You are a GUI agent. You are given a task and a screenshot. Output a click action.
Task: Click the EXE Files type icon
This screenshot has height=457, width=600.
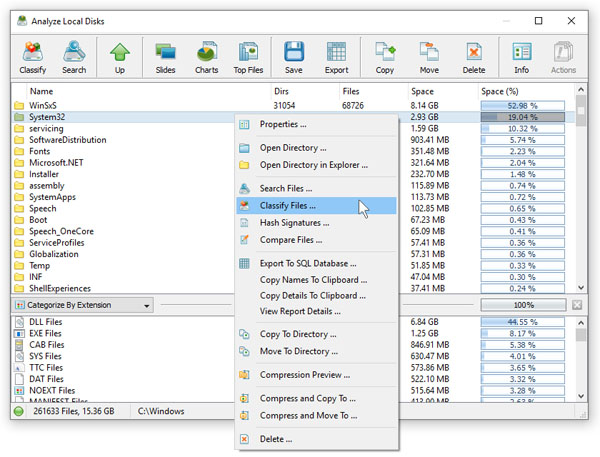coord(19,333)
